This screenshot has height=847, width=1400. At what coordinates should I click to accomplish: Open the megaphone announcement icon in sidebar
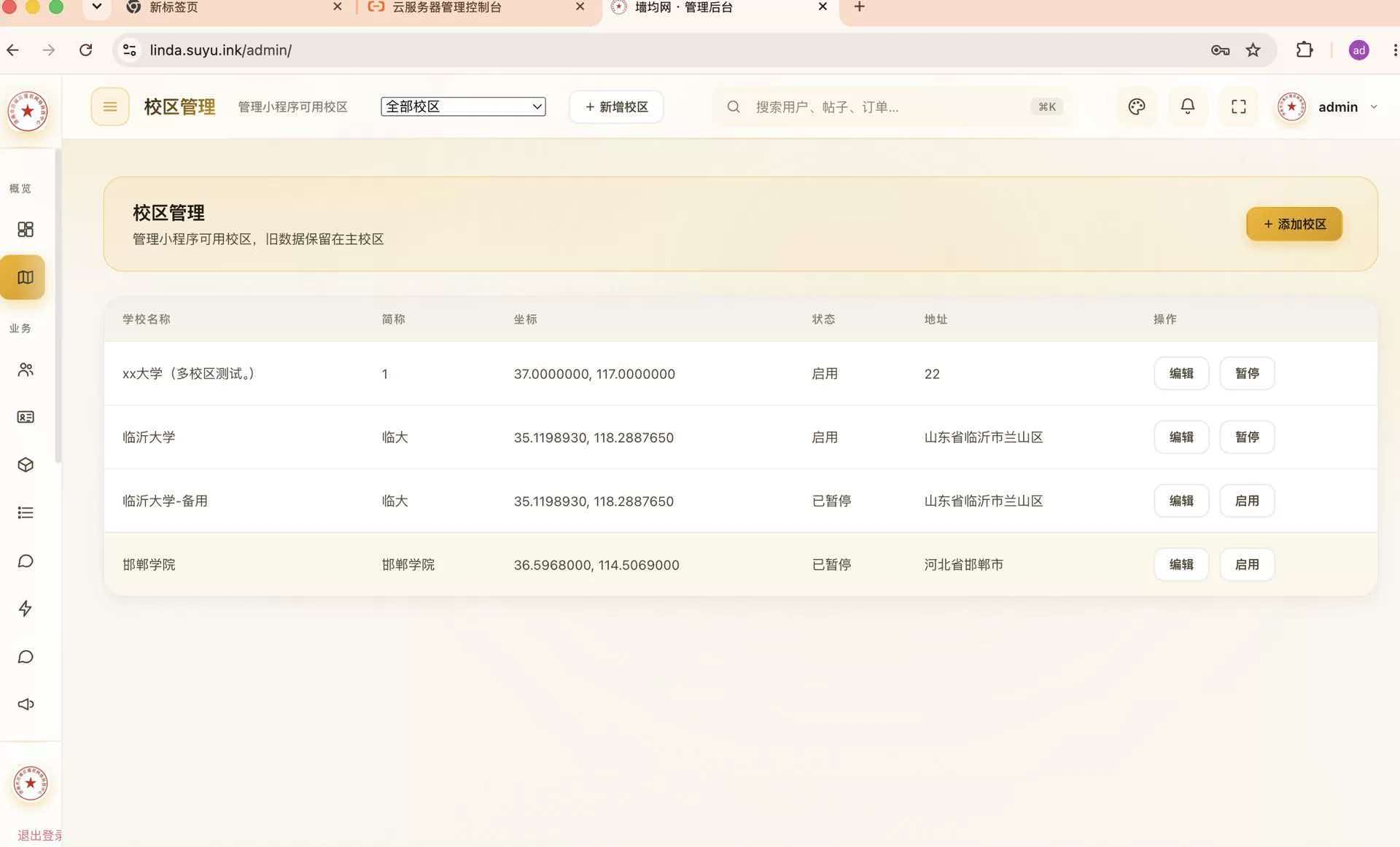coord(26,704)
